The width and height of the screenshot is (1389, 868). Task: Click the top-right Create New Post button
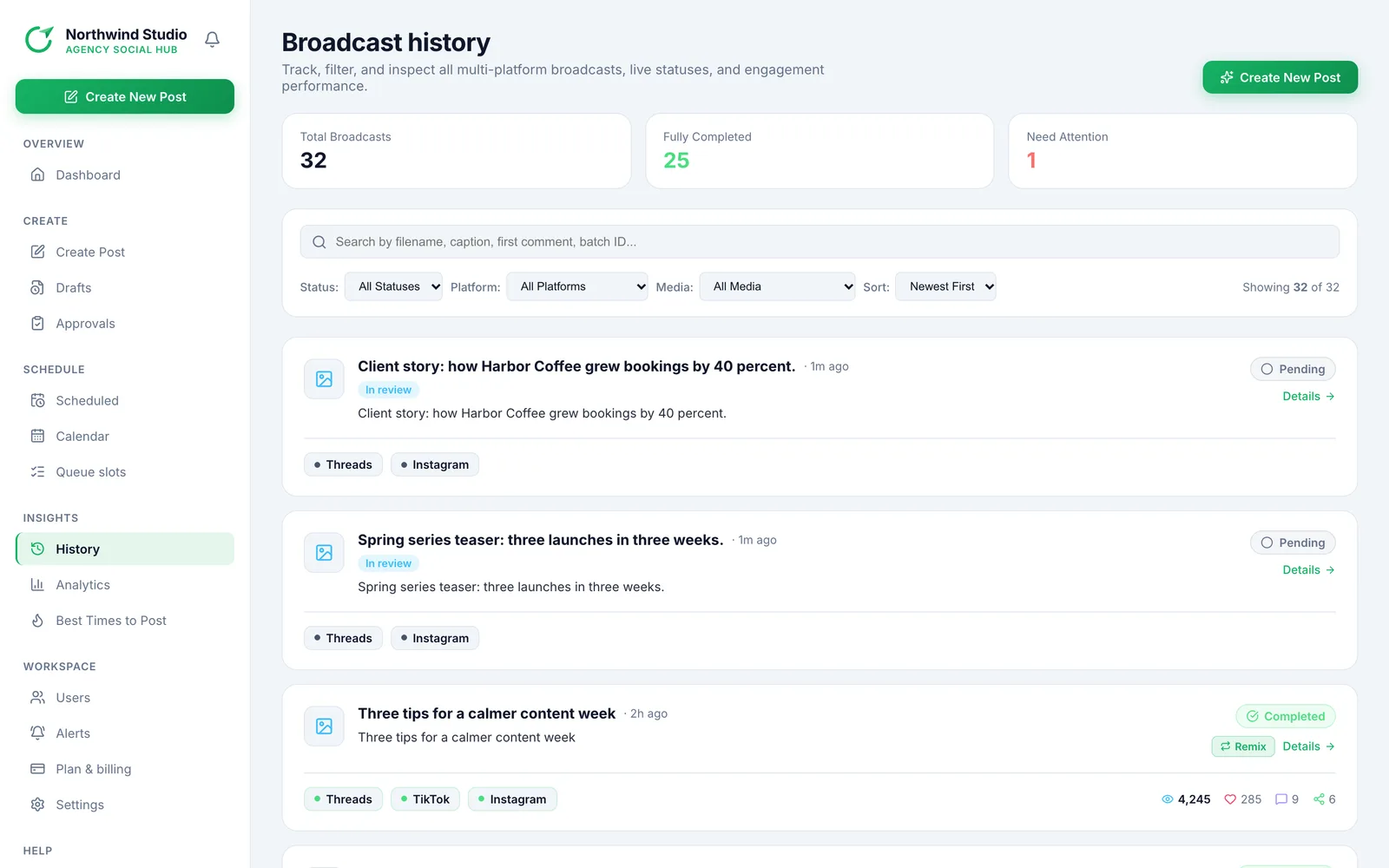[x=1280, y=77]
